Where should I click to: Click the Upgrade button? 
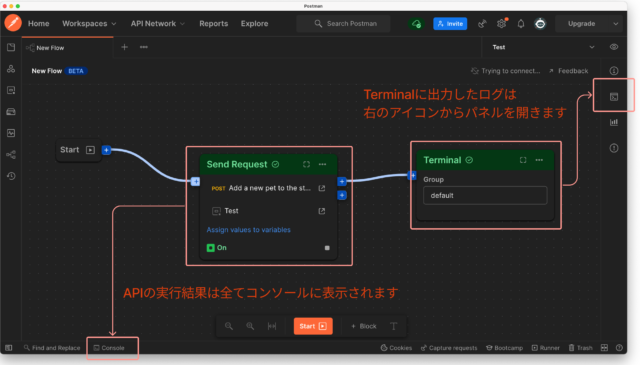[x=582, y=24]
